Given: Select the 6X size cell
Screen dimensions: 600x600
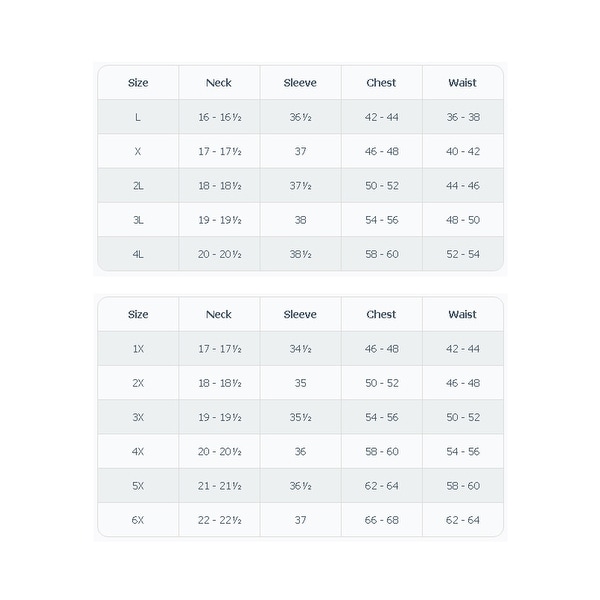Looking at the screenshot, I should click(x=138, y=520).
